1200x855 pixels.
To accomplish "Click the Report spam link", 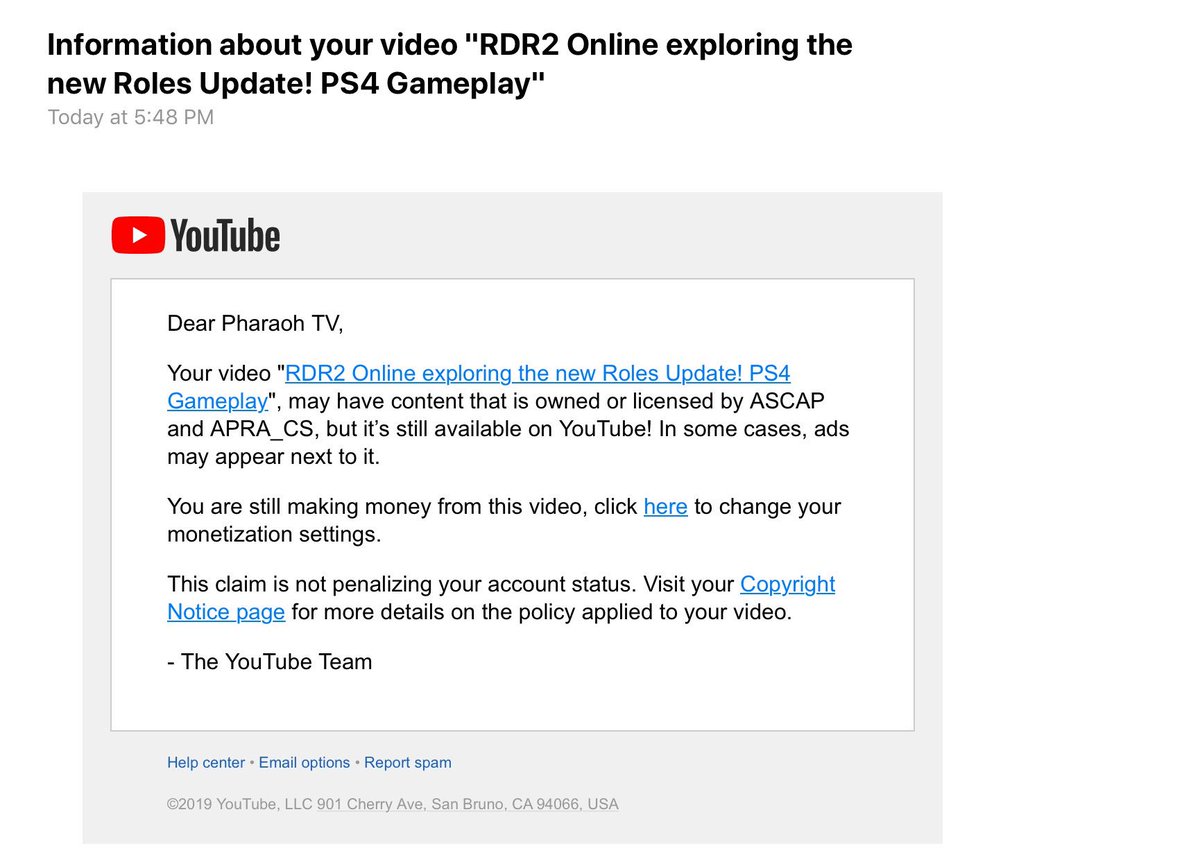I will 408,763.
